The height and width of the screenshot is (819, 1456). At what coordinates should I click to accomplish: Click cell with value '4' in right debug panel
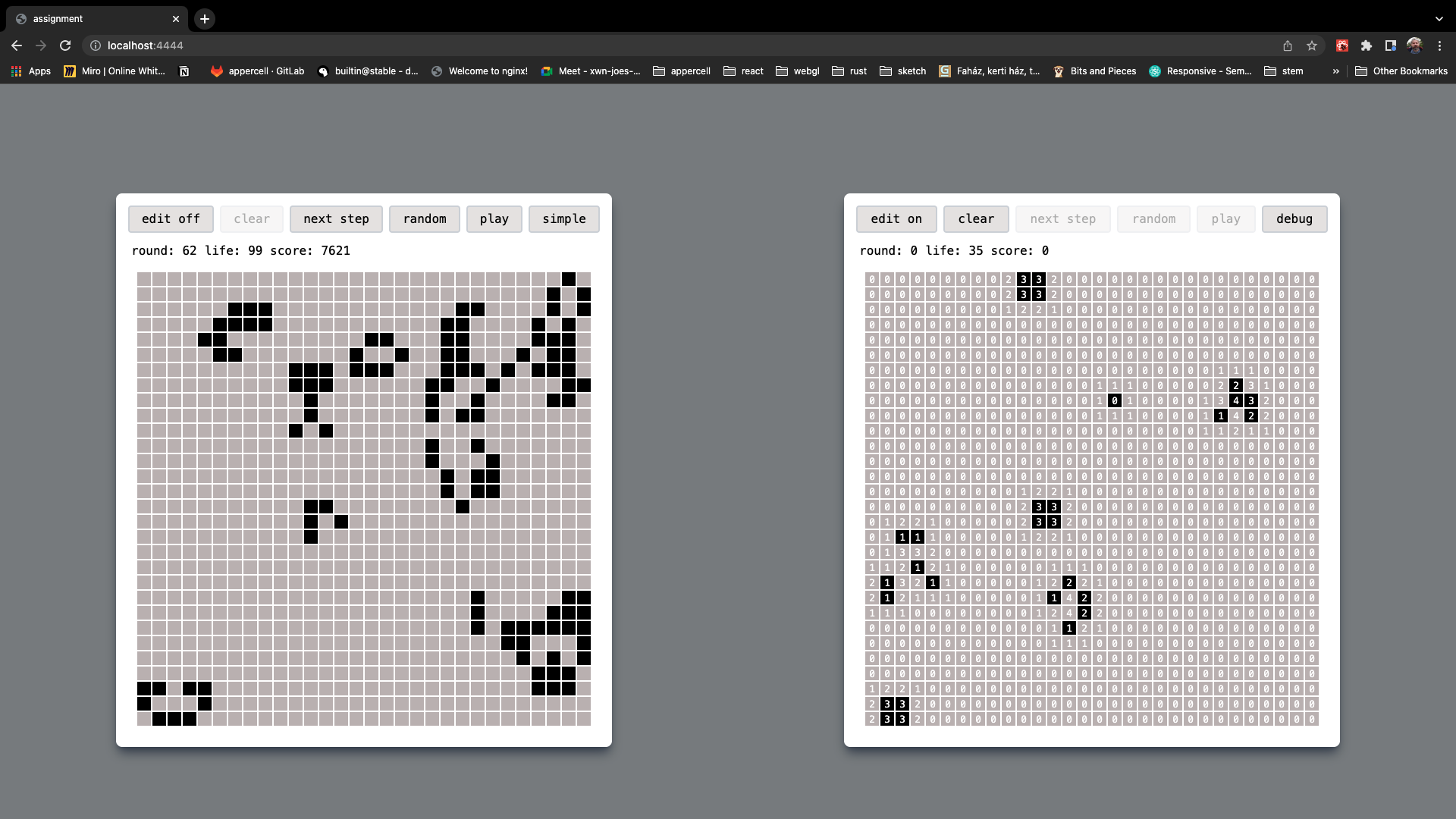[1237, 401]
